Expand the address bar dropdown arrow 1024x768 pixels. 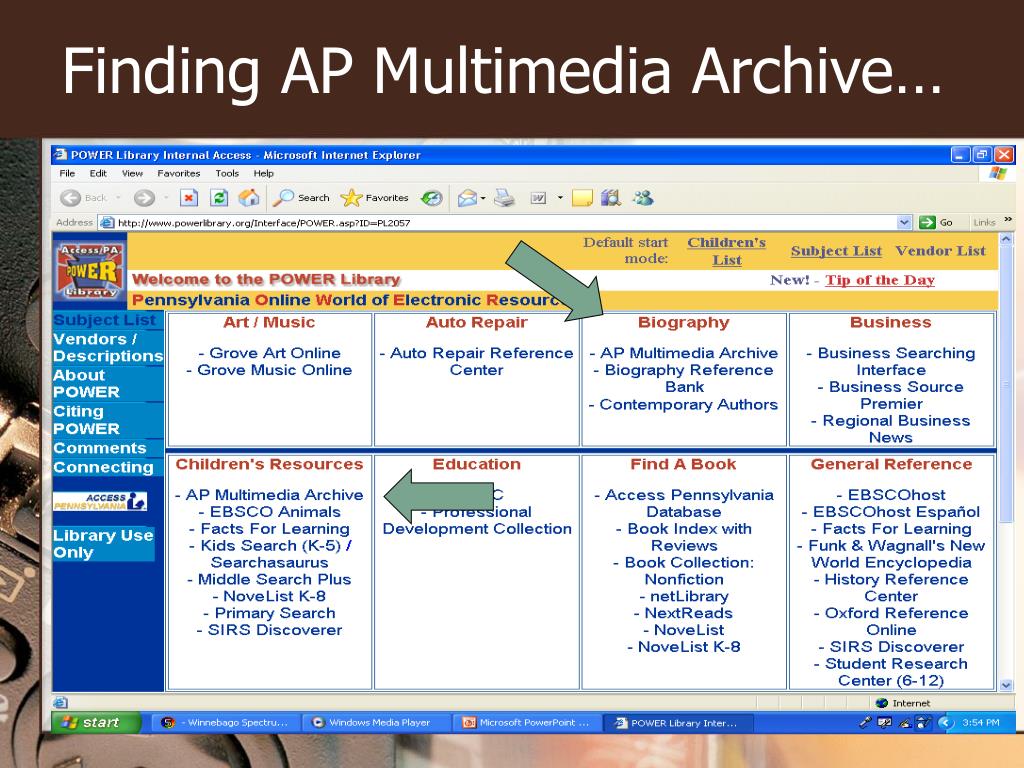[x=904, y=223]
